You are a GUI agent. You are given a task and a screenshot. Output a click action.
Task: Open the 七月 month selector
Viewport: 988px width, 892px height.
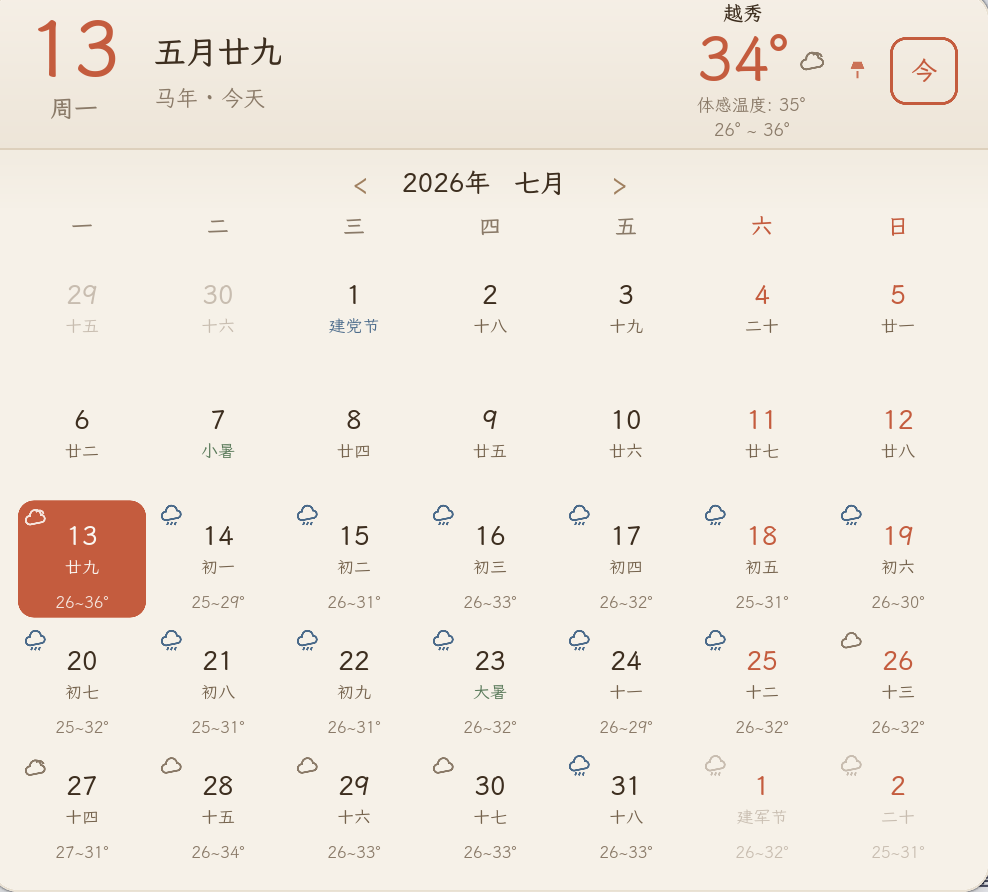[539, 183]
